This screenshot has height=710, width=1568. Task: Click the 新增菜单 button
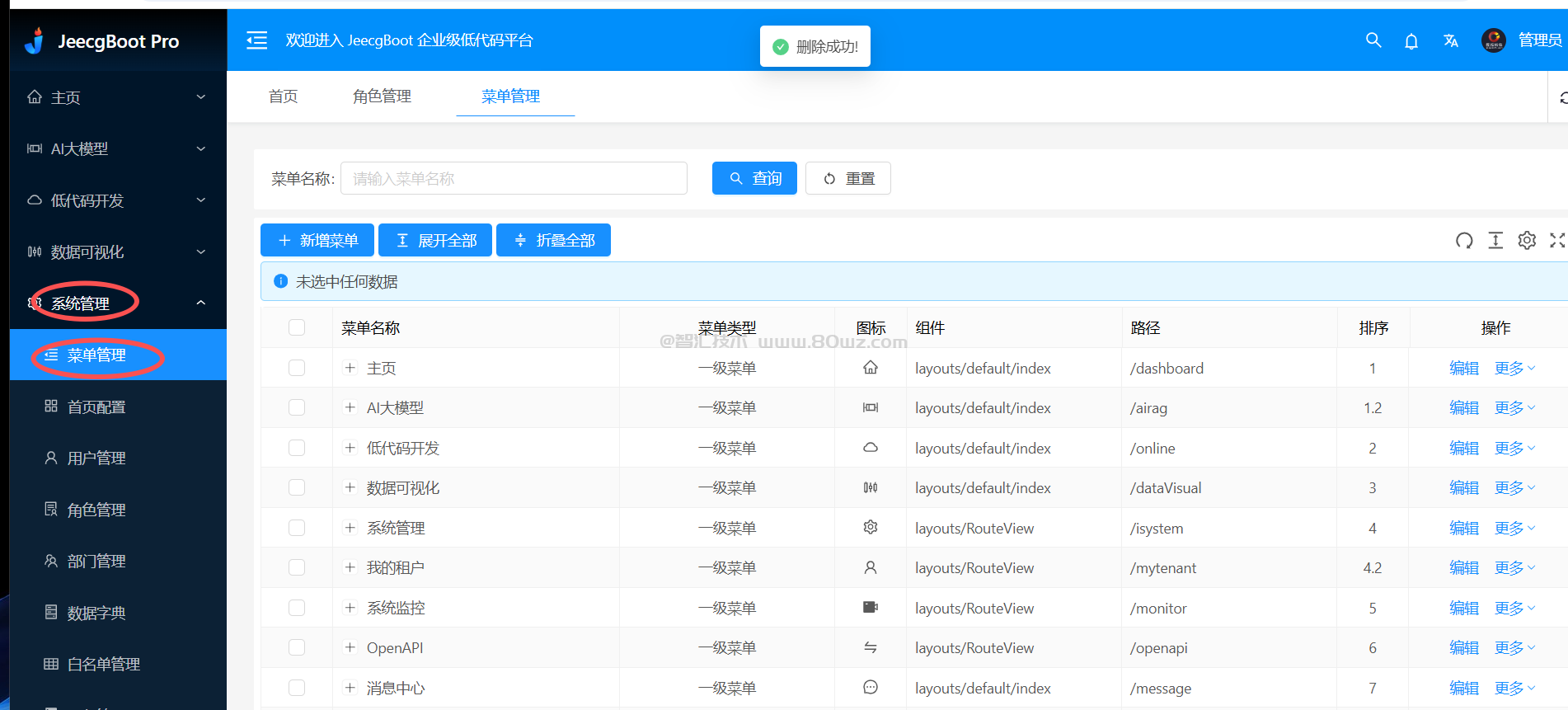click(317, 240)
